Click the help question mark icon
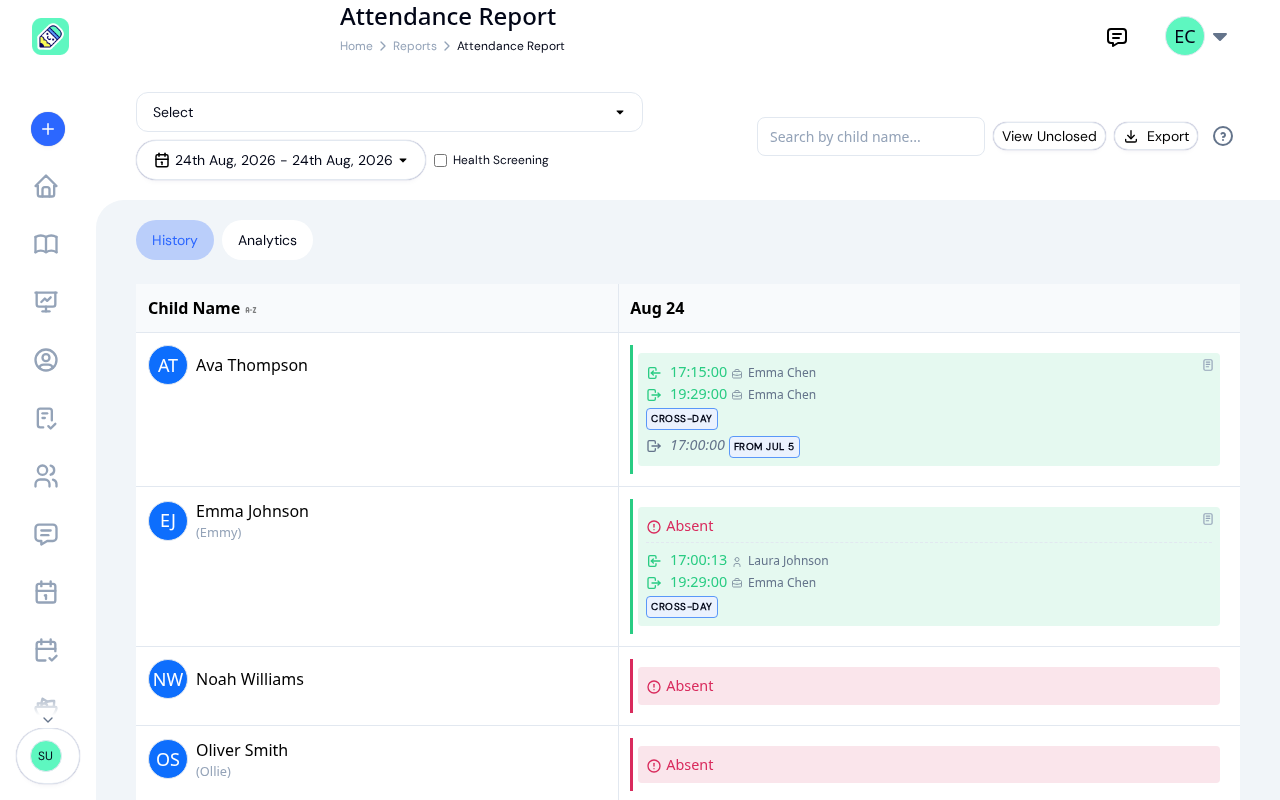The width and height of the screenshot is (1280, 800). pos(1223,136)
